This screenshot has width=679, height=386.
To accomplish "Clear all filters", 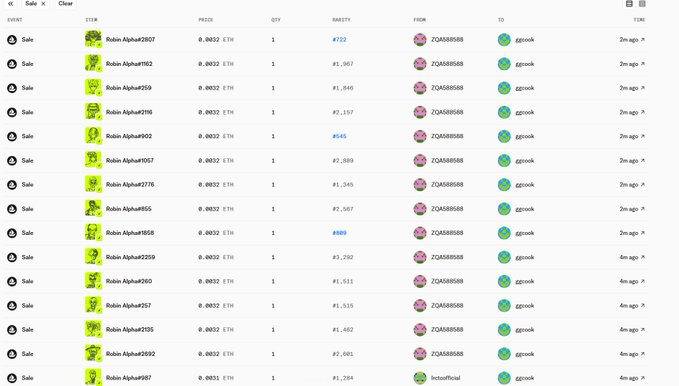I will coord(65,3).
